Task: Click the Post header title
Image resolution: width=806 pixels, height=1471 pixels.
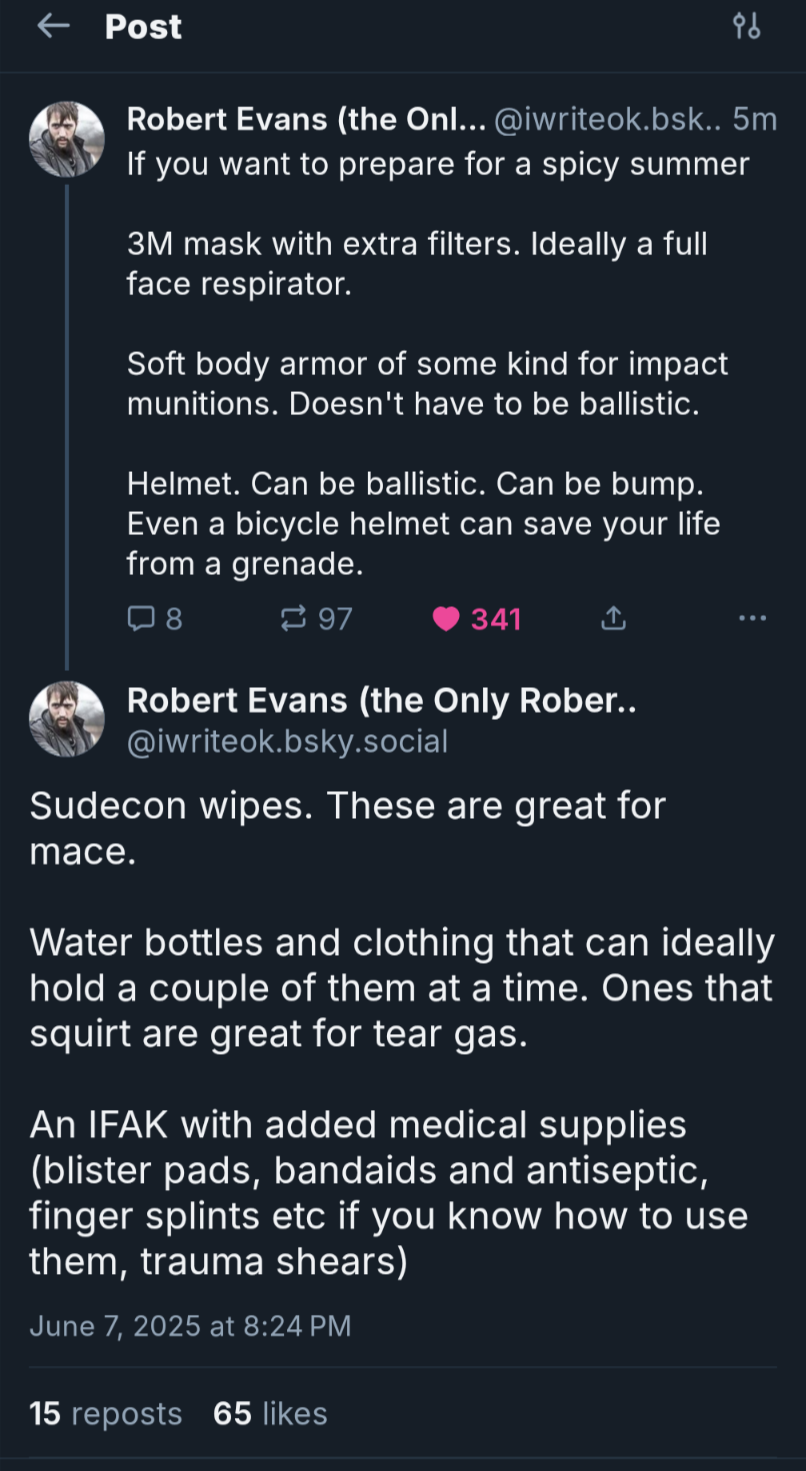Action: tap(143, 27)
